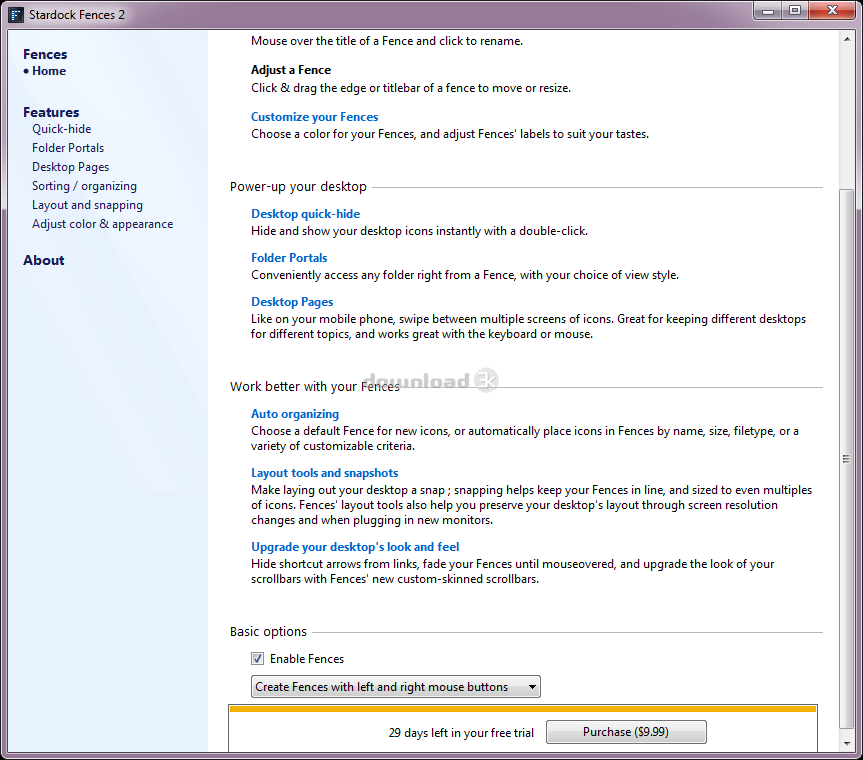
Task: Select Desktop Pages in sidebar
Action: [x=70, y=167]
